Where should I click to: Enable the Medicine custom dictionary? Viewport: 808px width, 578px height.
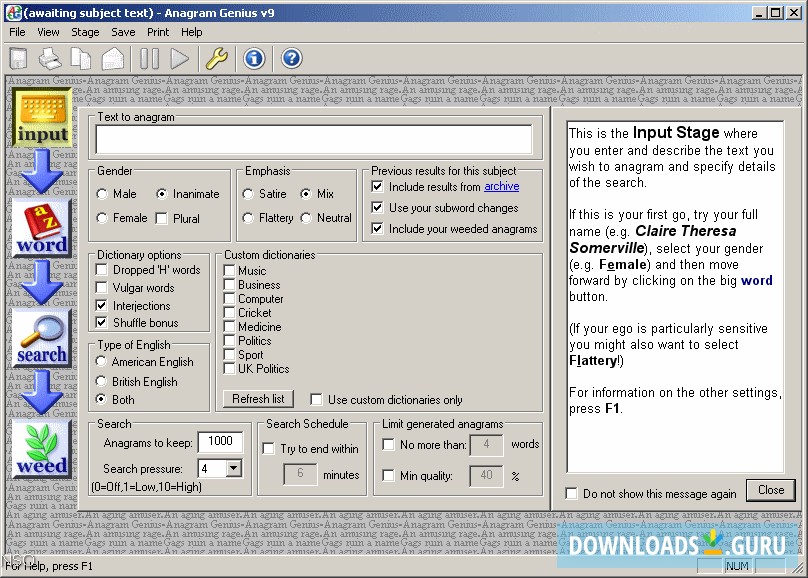[x=229, y=327]
